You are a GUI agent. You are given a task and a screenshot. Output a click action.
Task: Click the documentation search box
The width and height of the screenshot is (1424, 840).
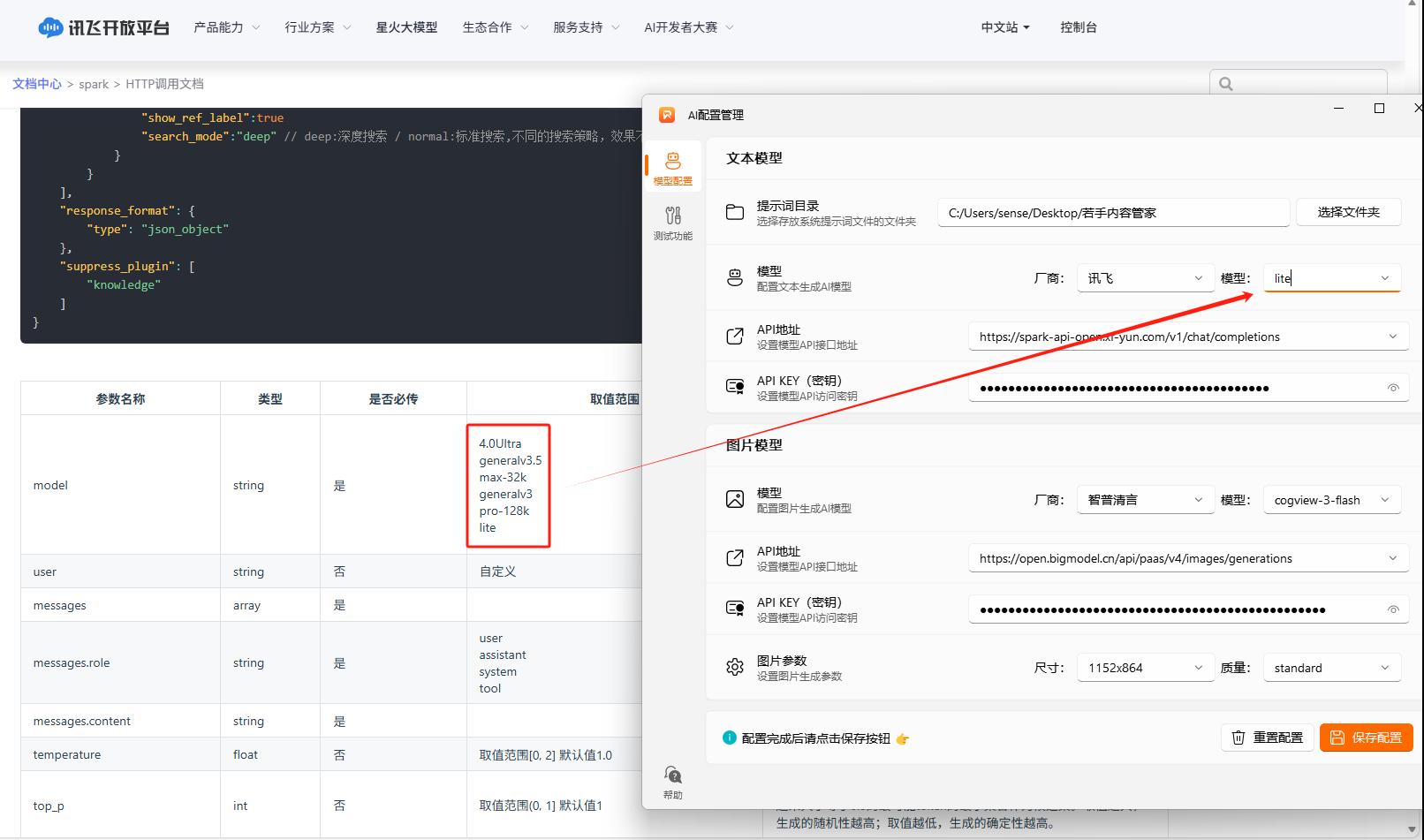tap(1299, 83)
